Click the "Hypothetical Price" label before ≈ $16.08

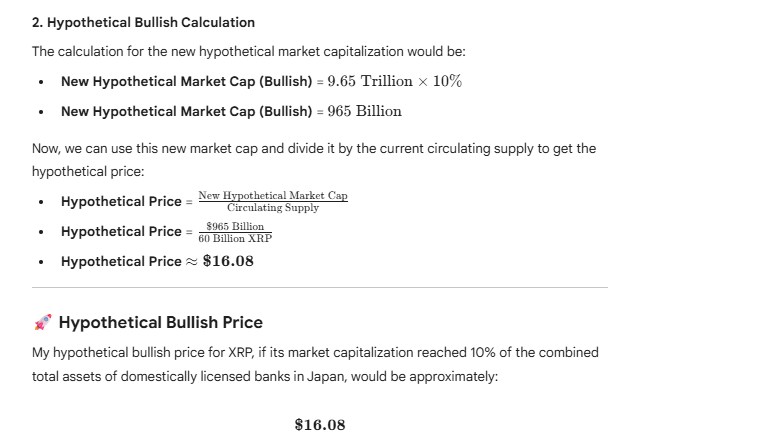pos(121,261)
